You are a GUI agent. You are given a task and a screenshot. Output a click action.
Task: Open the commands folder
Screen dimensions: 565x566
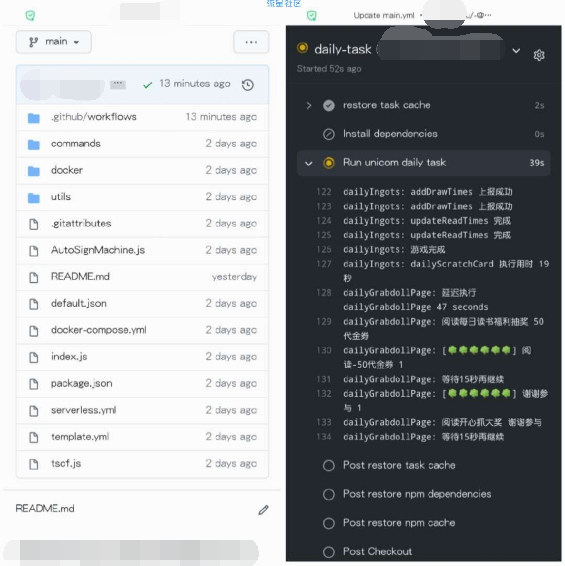point(76,144)
